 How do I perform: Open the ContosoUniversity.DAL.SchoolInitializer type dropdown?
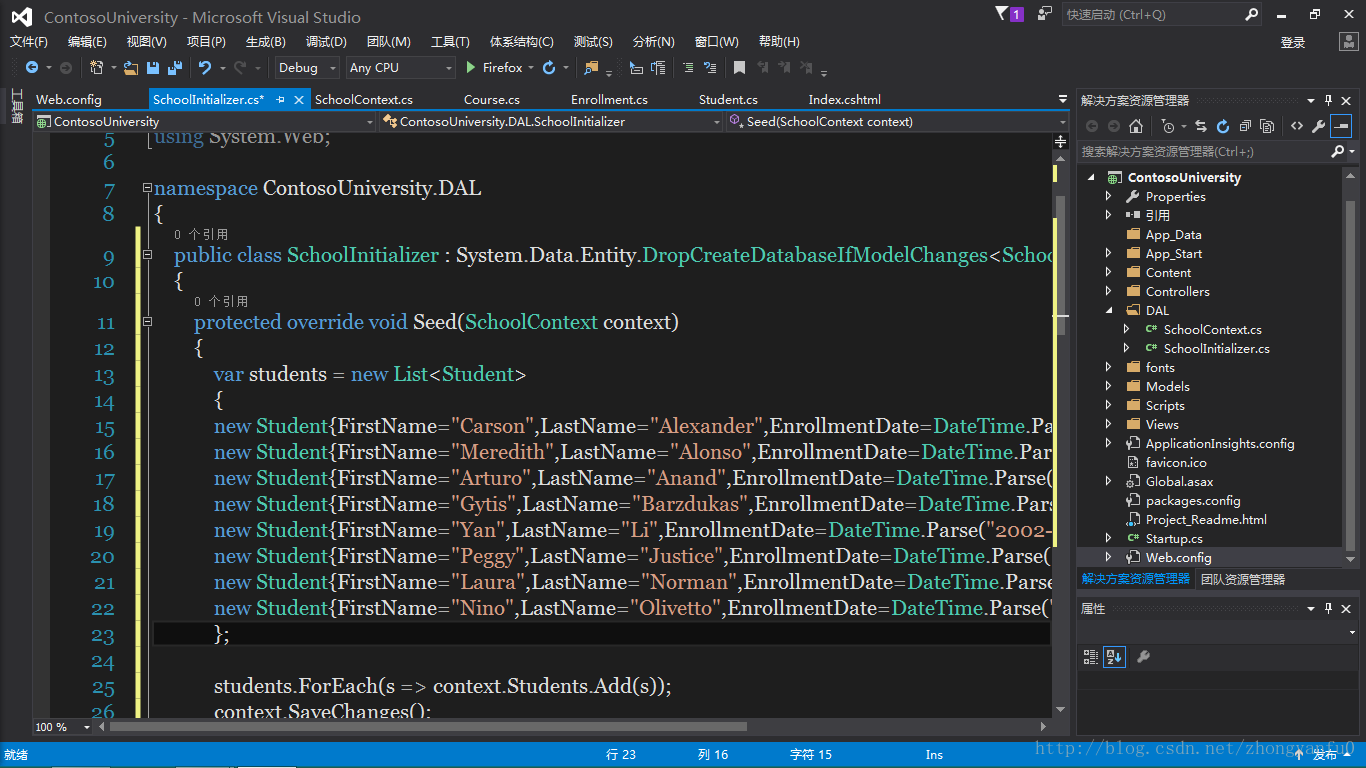coord(551,121)
